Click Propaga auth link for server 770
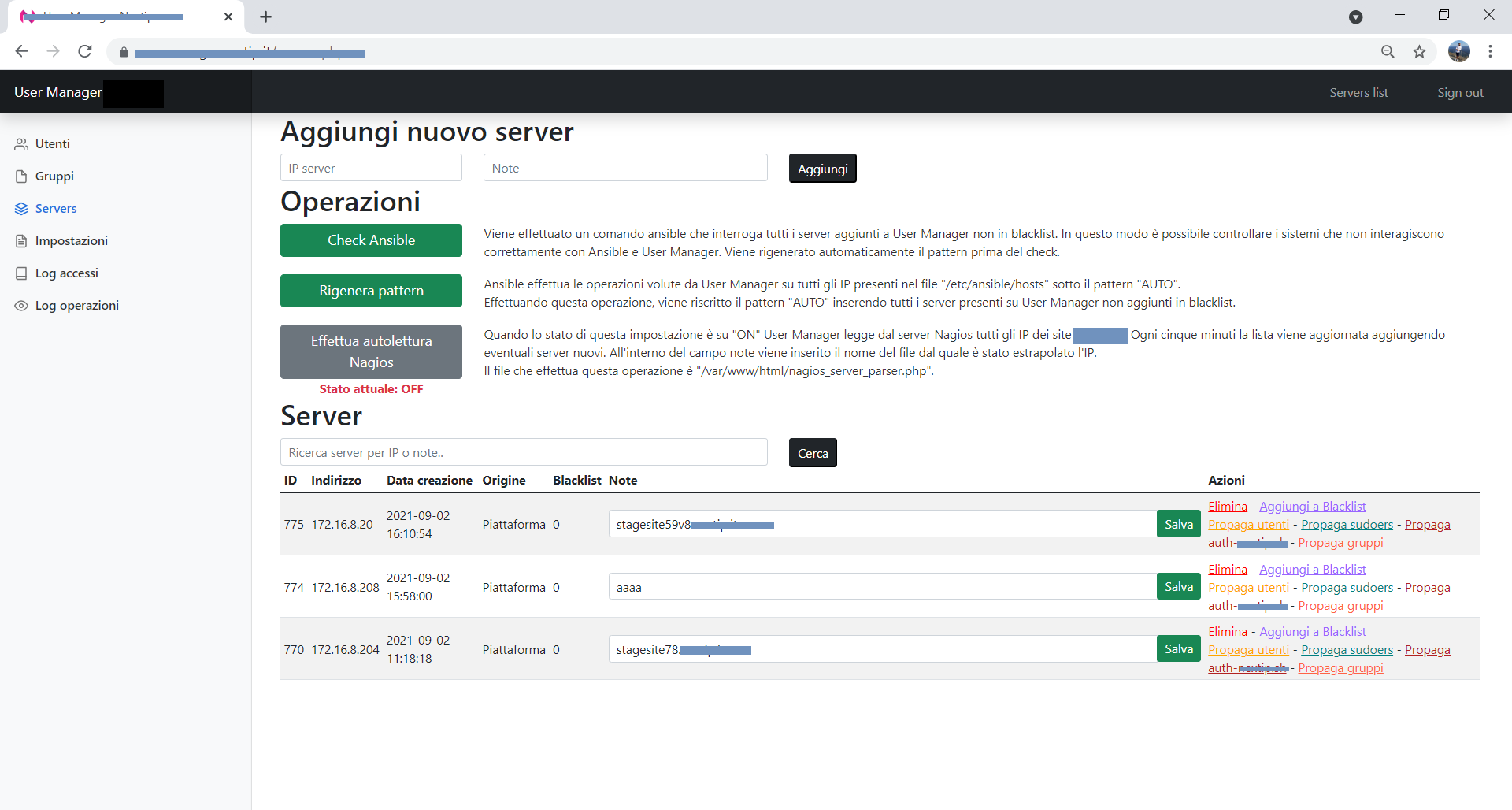1512x810 pixels. tap(1427, 649)
